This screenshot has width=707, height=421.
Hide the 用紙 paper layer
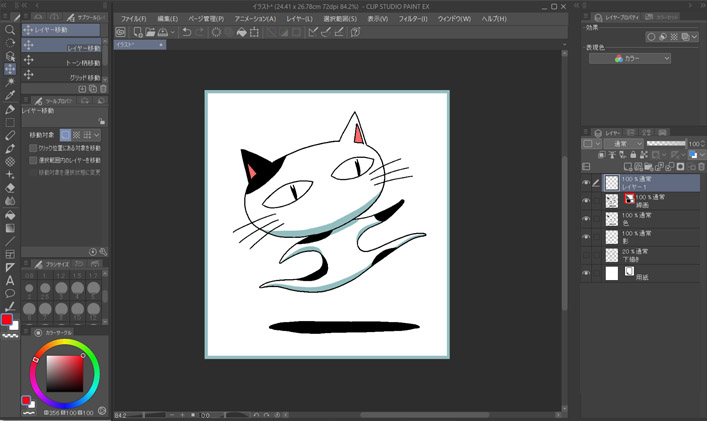click(x=587, y=273)
